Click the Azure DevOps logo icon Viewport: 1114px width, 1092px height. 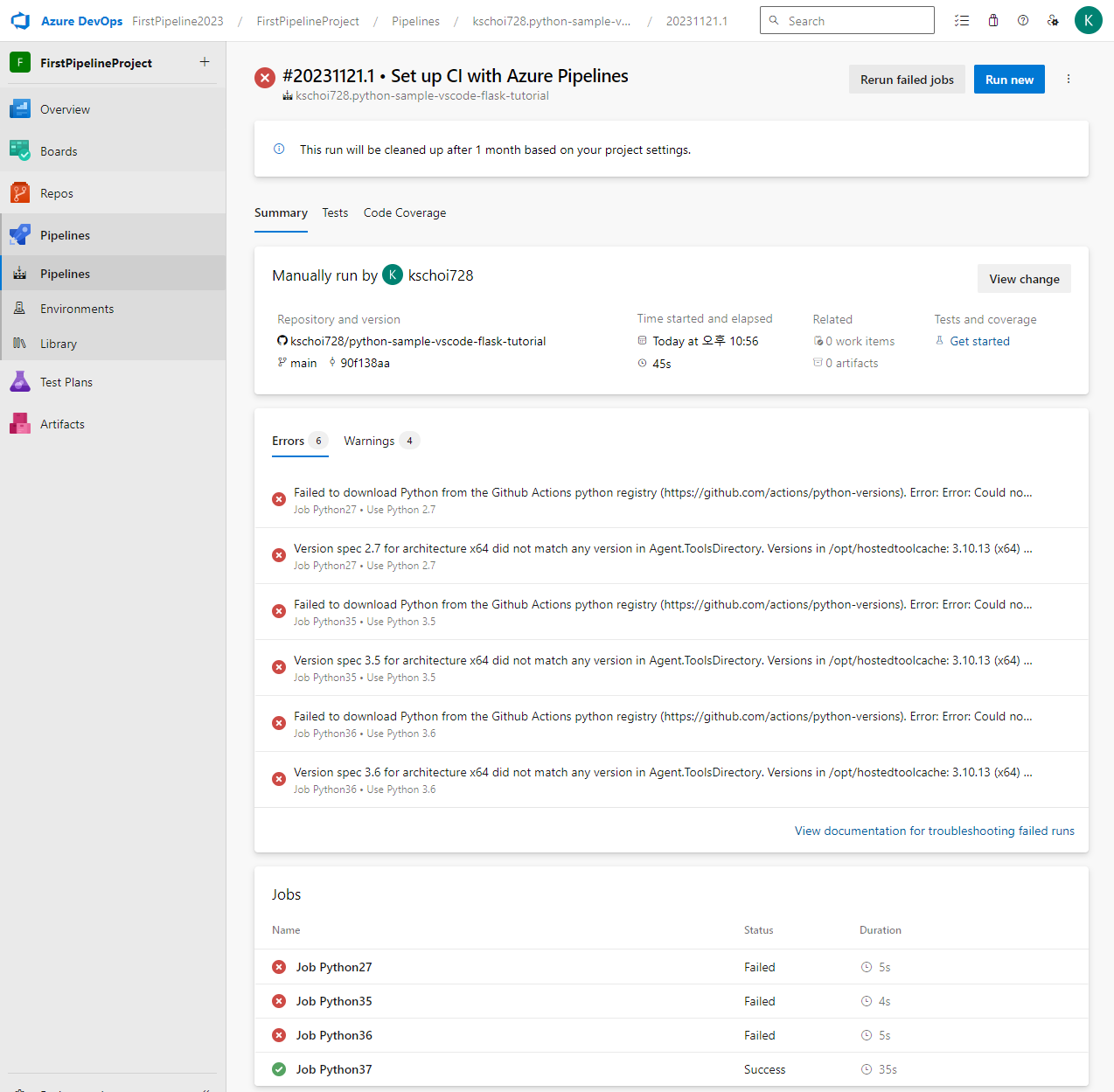click(20, 21)
